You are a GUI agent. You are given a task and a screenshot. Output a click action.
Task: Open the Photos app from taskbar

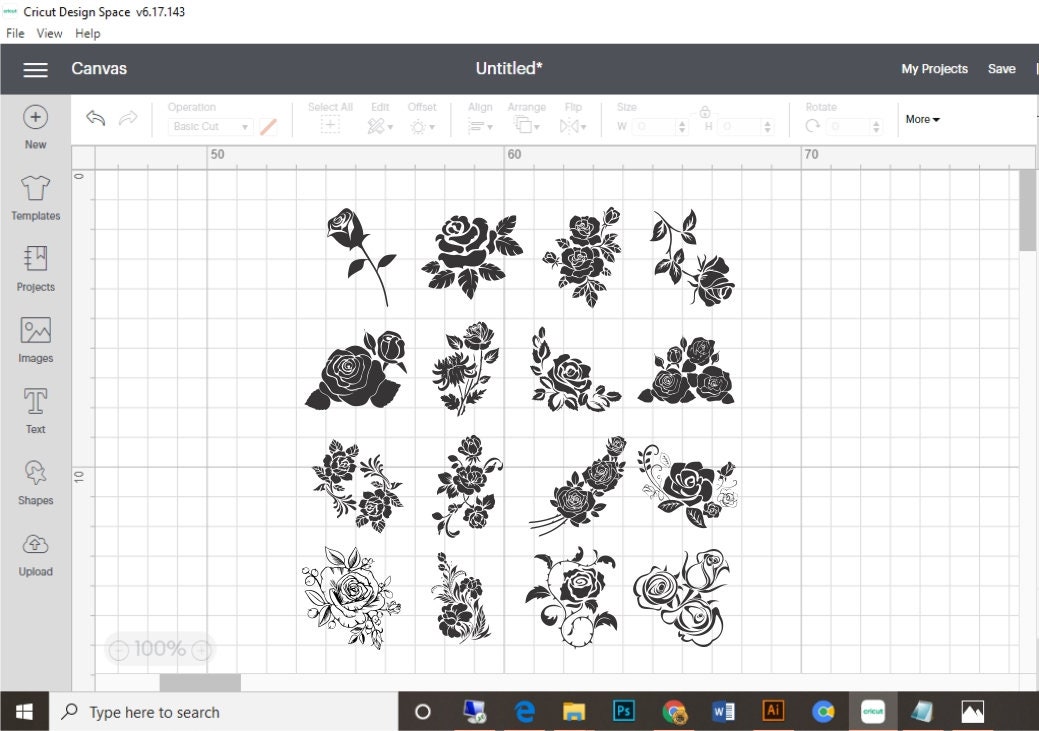(x=972, y=712)
